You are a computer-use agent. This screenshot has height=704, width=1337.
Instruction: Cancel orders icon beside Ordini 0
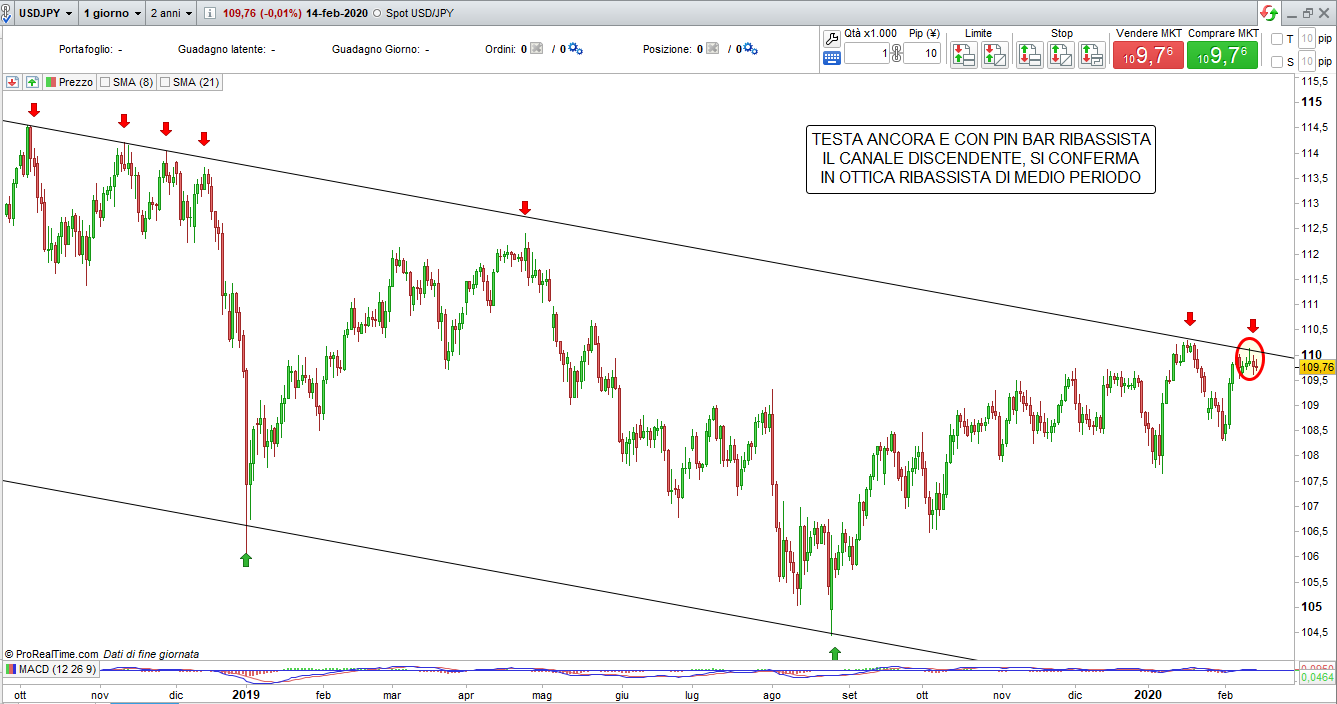coord(536,48)
